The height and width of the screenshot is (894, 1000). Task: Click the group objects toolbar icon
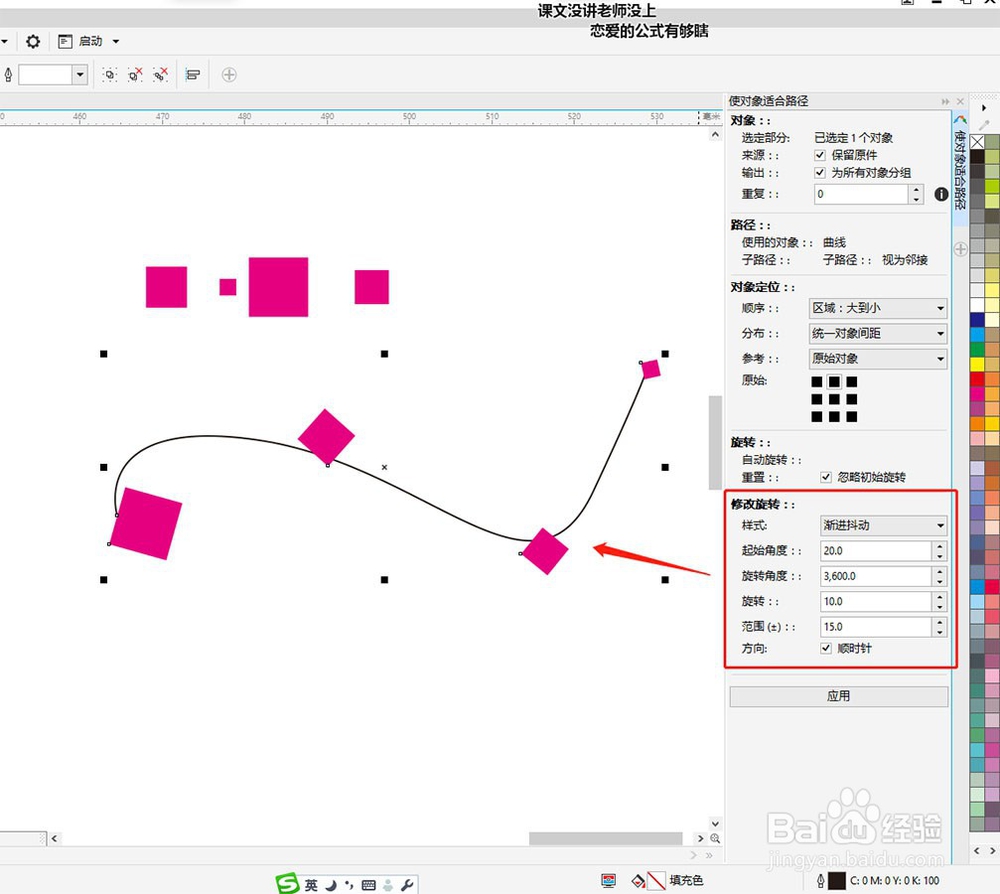click(110, 75)
